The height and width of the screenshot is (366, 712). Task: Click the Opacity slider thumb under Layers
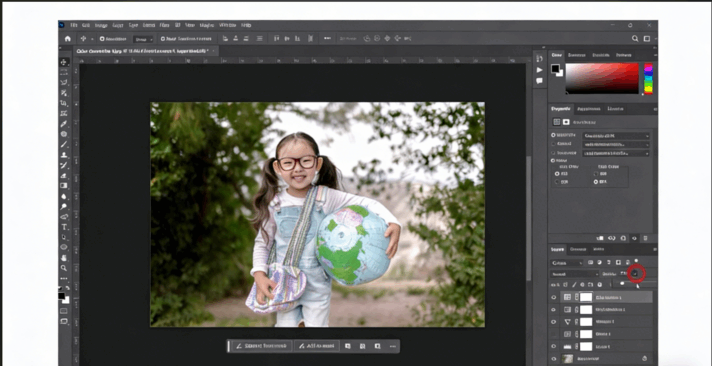[622, 283]
